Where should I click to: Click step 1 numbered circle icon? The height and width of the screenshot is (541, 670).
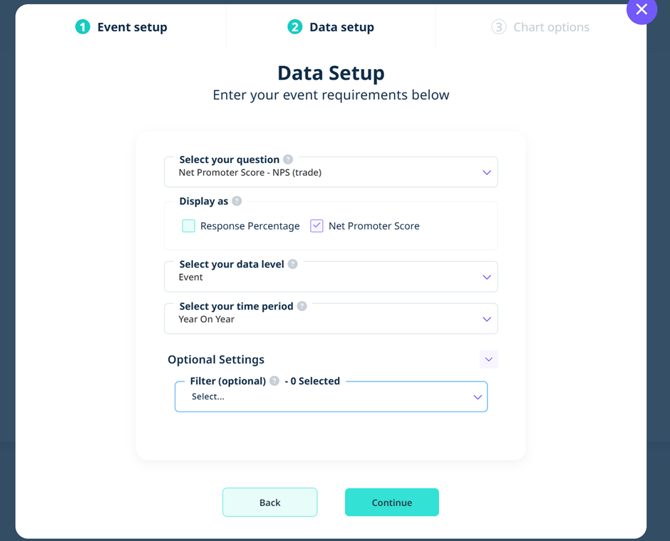pos(83,27)
